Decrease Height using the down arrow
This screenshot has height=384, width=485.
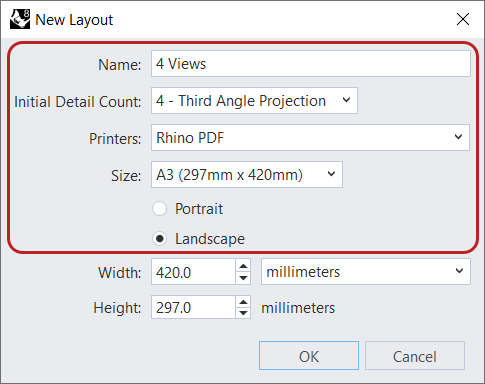pyautogui.click(x=243, y=313)
